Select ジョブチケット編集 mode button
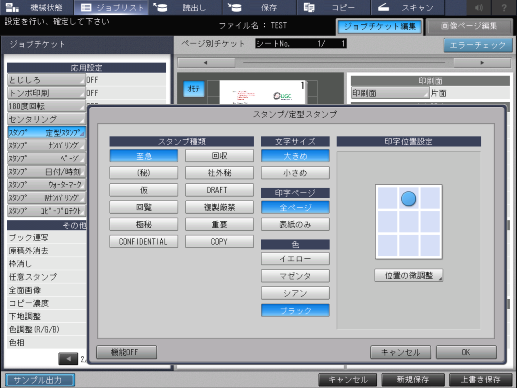 coord(380,27)
